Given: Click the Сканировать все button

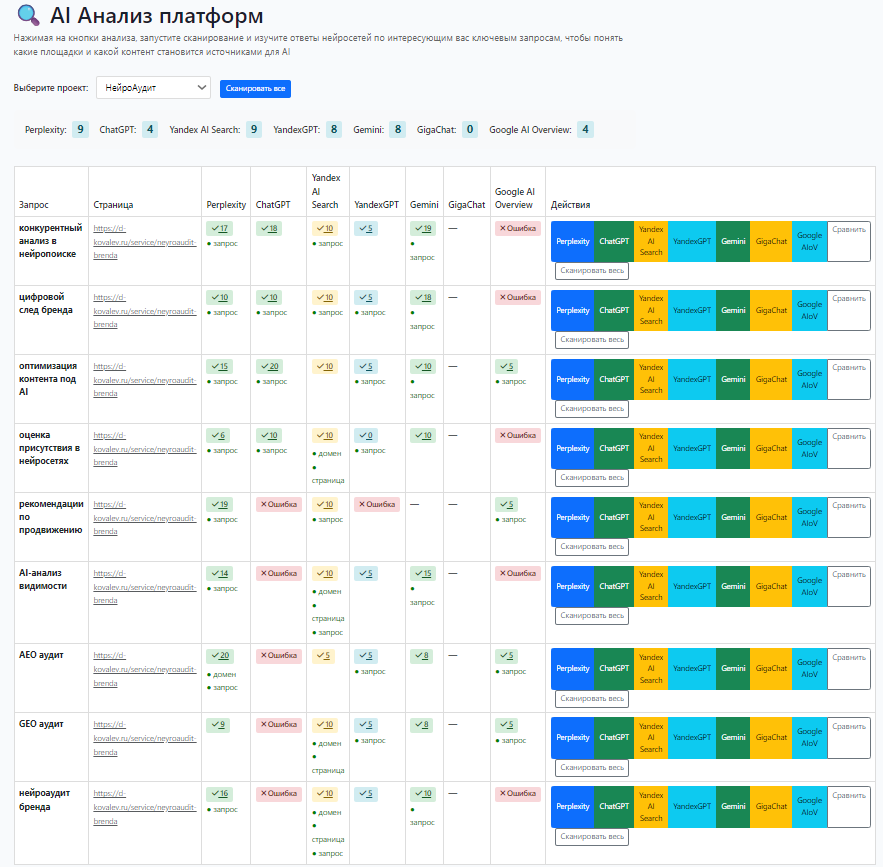Looking at the screenshot, I should tap(255, 88).
